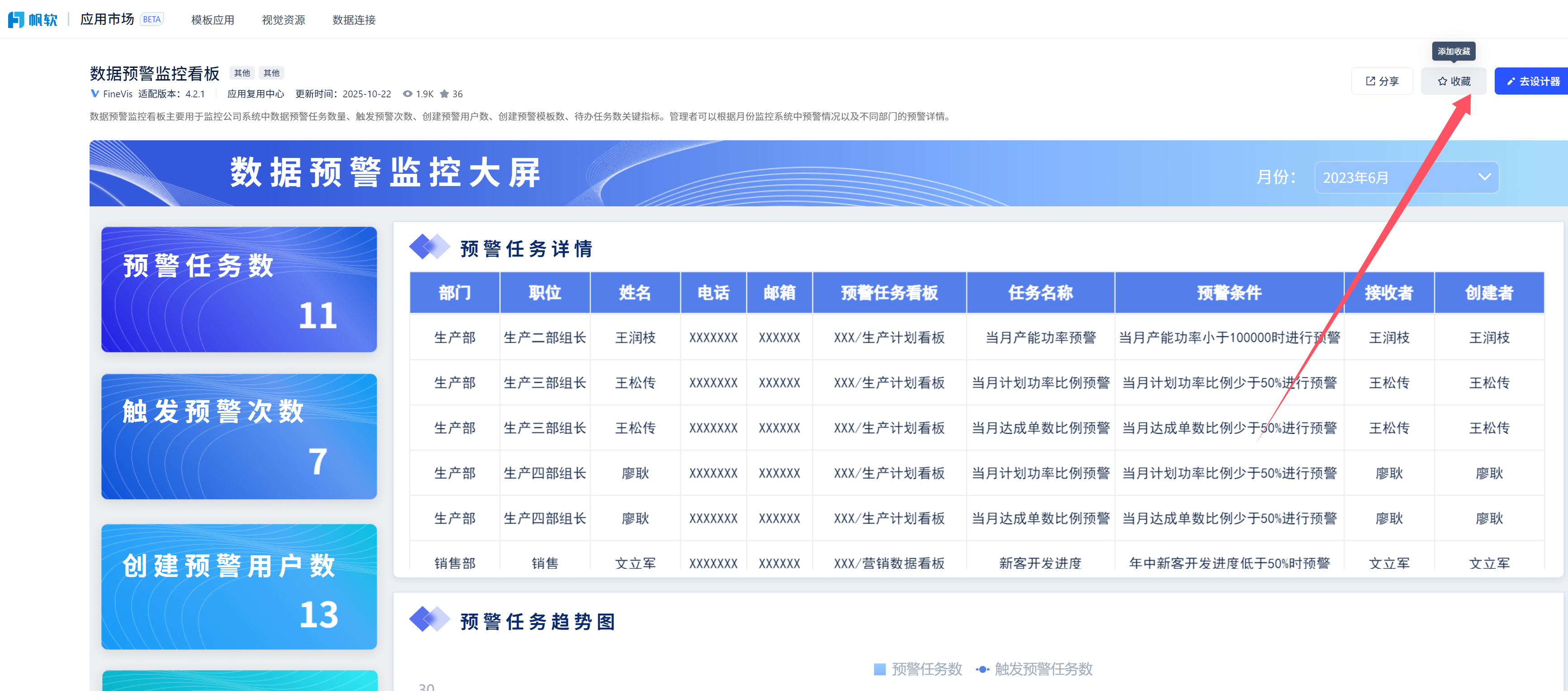Click the eye views count icon
Viewport: 1568px width, 691px height.
point(407,94)
